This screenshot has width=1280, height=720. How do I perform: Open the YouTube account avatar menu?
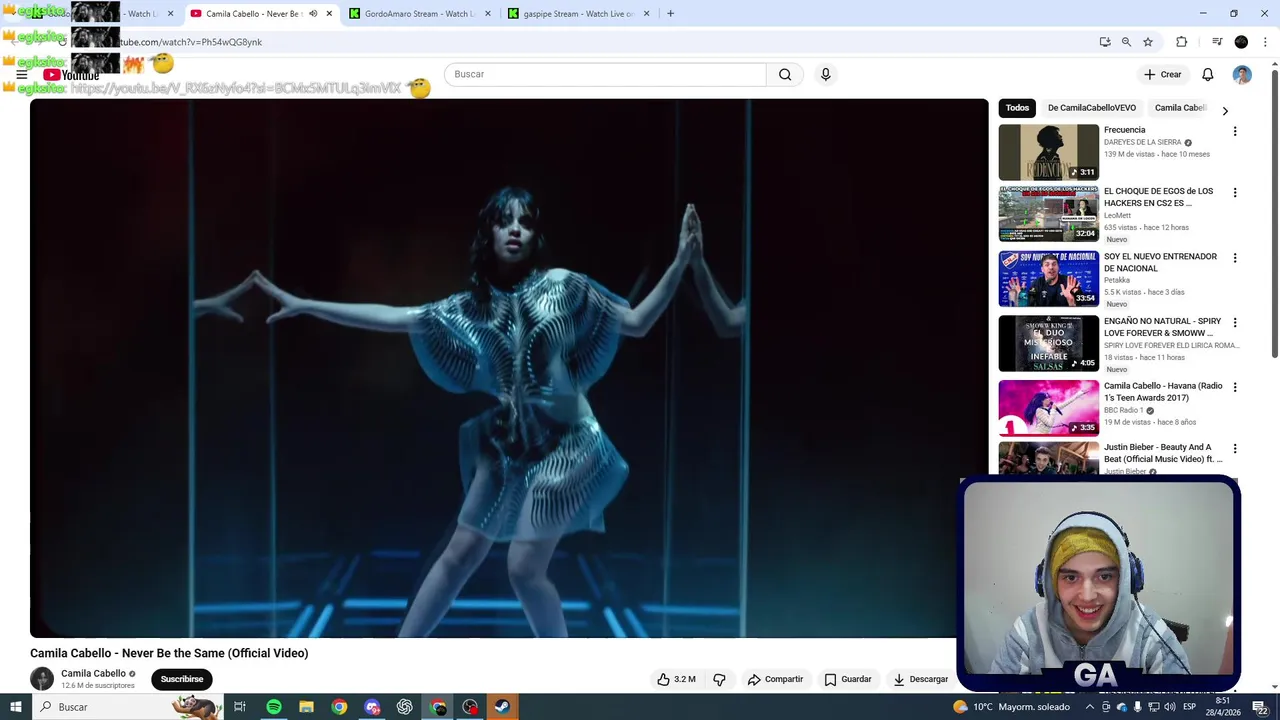[1242, 75]
